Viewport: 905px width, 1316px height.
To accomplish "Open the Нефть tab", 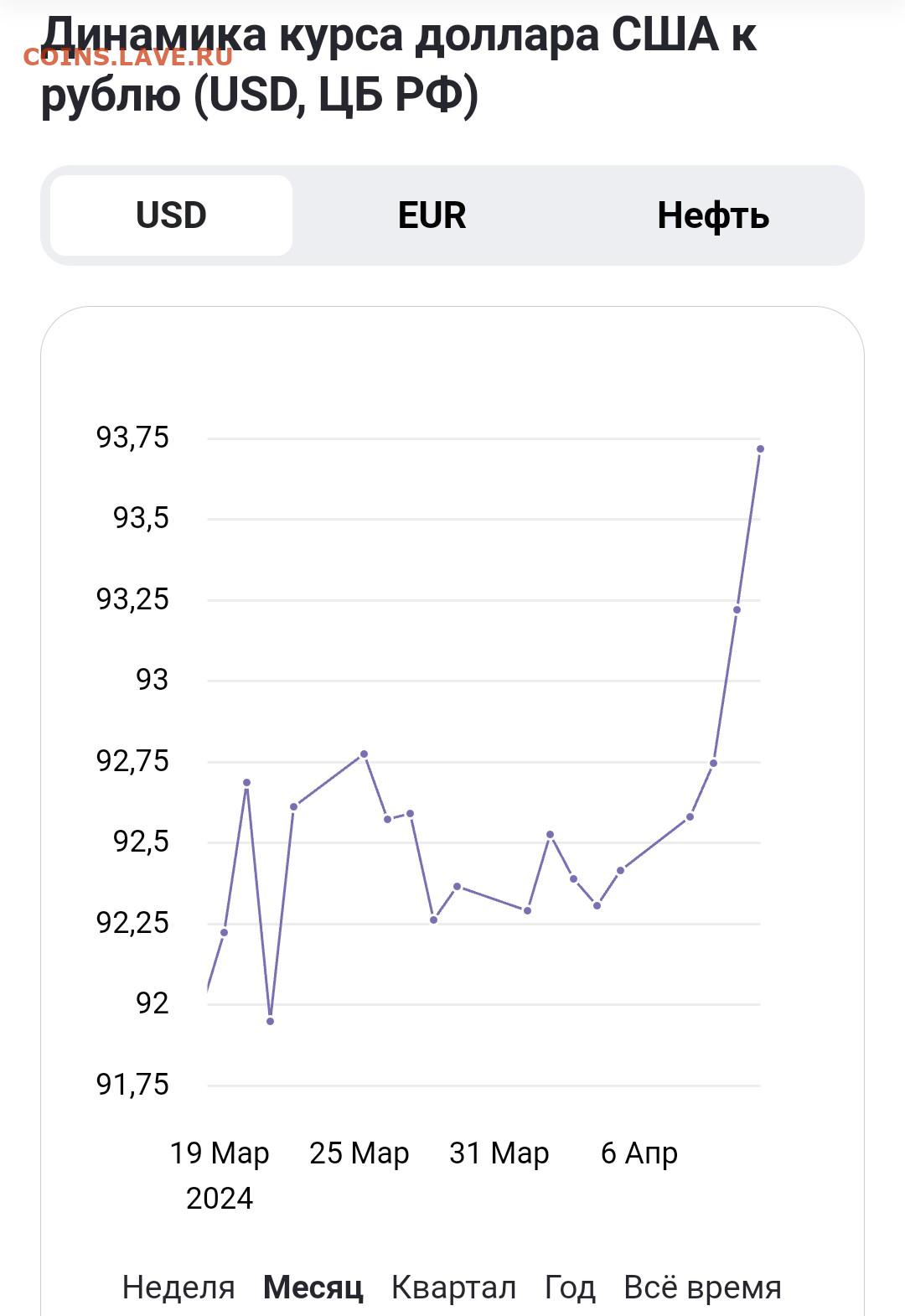I will click(713, 215).
